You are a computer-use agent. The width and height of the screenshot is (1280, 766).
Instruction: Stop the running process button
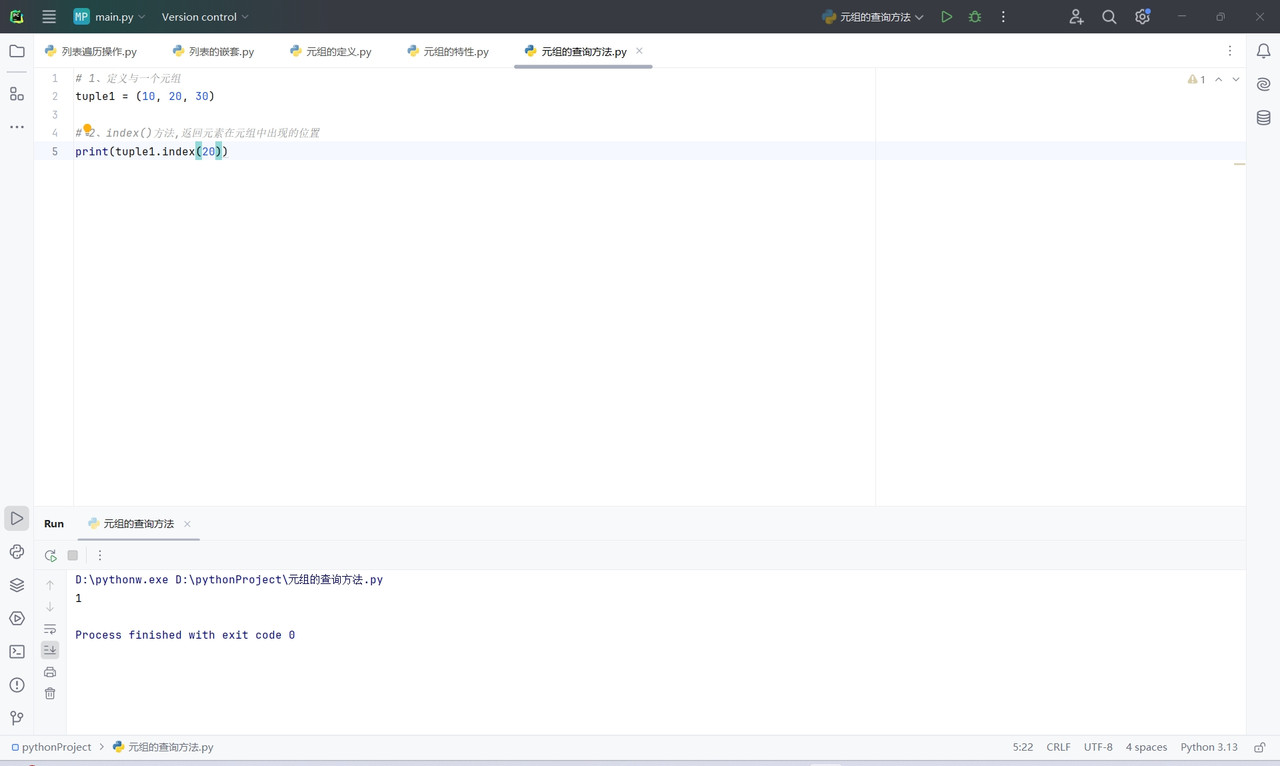73,555
